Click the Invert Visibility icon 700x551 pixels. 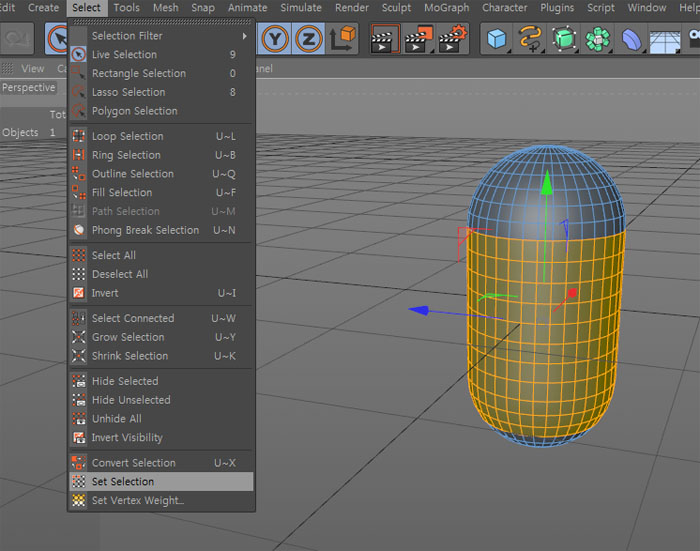tap(79, 438)
